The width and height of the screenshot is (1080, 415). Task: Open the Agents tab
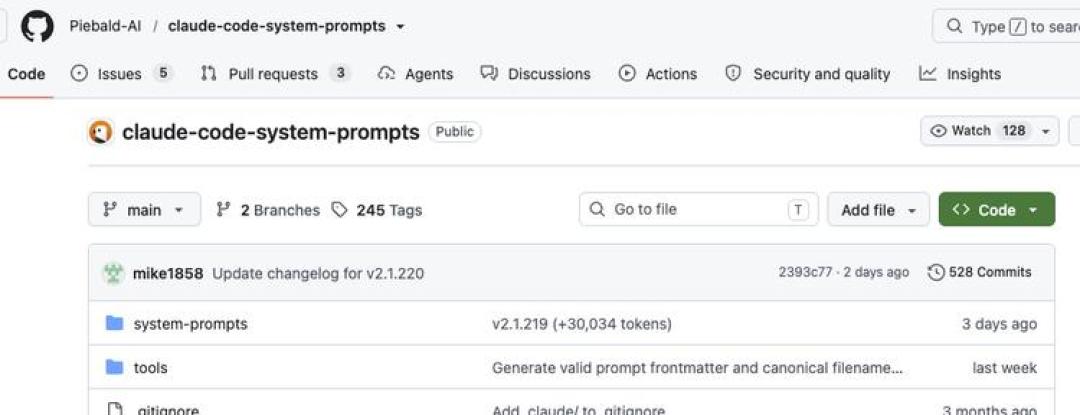(415, 74)
